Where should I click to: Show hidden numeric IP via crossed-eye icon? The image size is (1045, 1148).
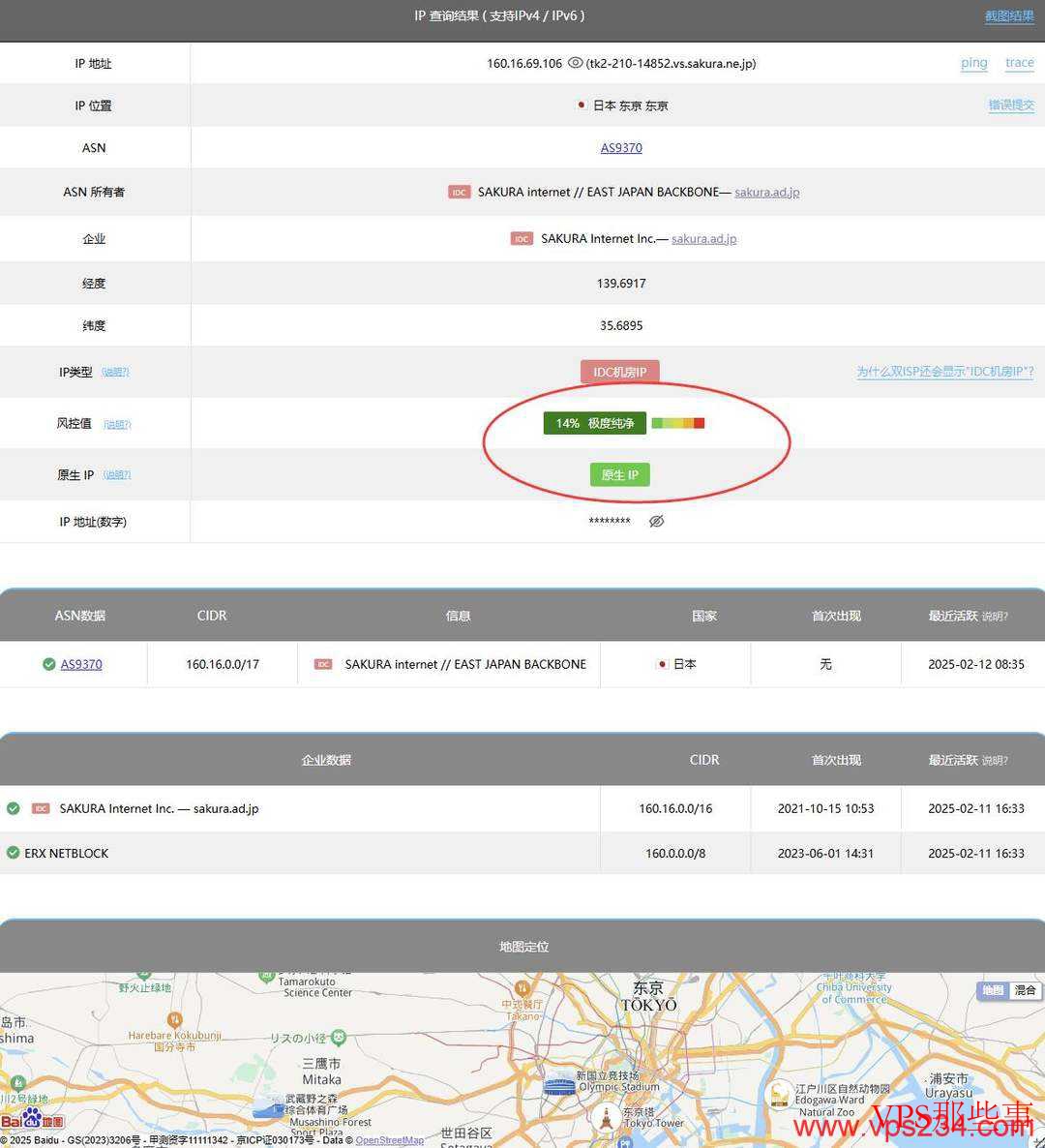pyautogui.click(x=656, y=522)
